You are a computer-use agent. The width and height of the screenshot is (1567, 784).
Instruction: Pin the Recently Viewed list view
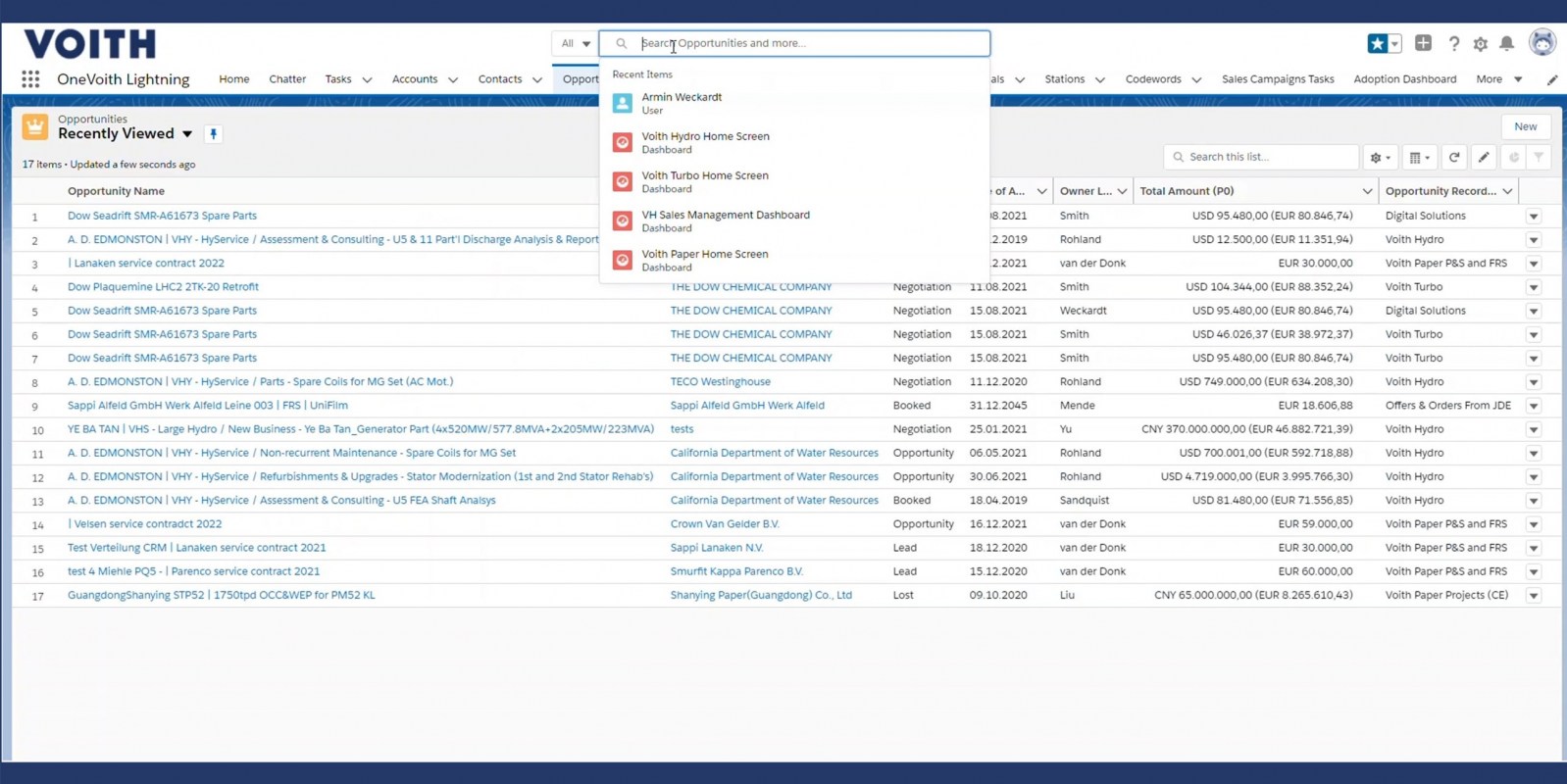point(213,134)
